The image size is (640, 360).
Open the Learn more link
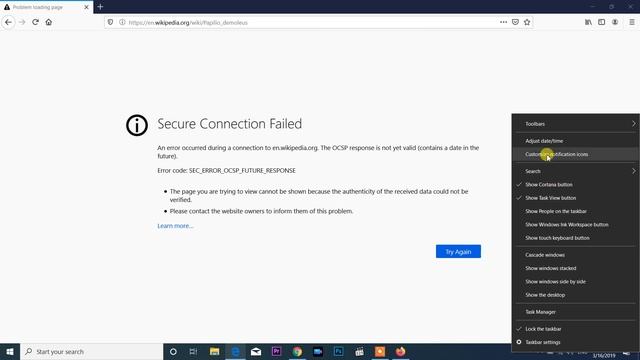click(x=175, y=226)
